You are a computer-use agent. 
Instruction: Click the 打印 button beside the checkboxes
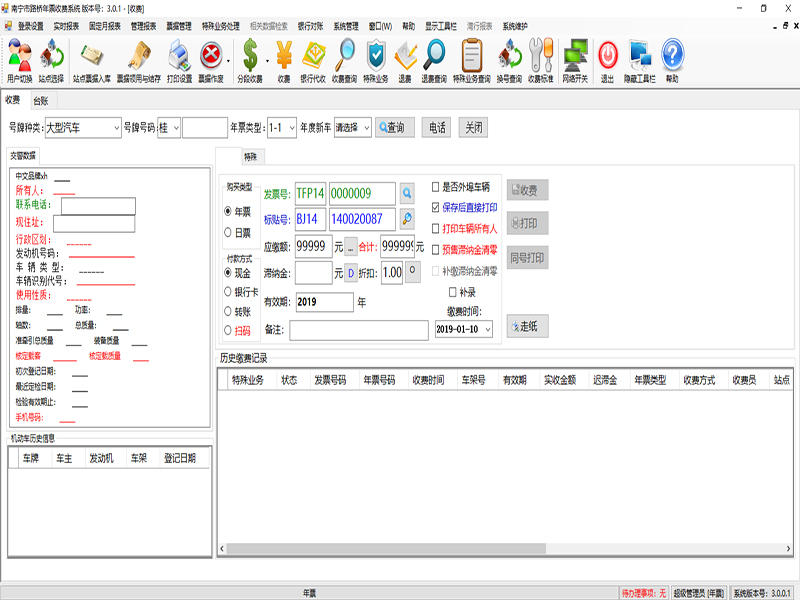click(528, 223)
